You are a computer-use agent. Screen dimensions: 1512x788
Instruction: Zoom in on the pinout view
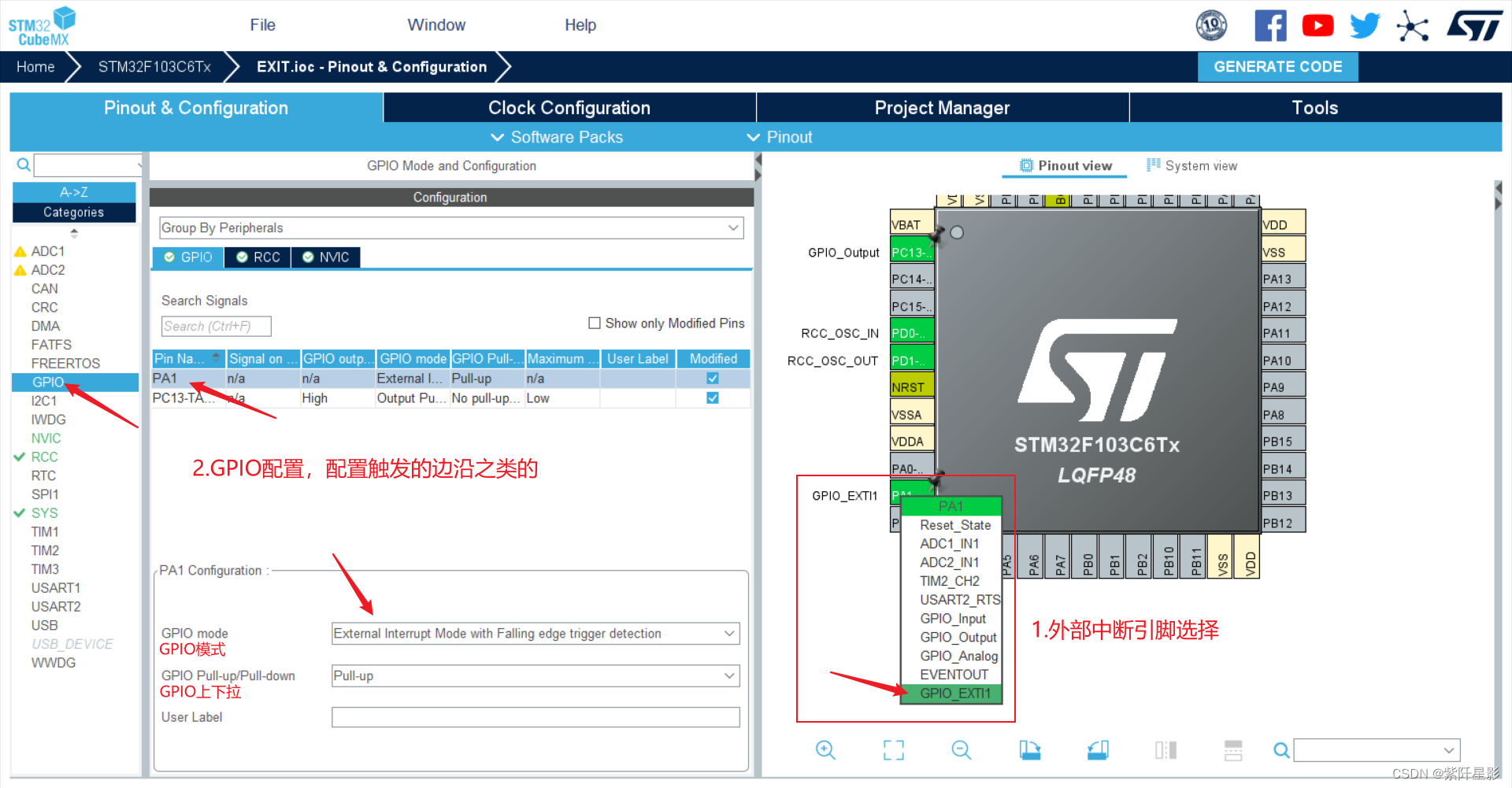(x=825, y=749)
